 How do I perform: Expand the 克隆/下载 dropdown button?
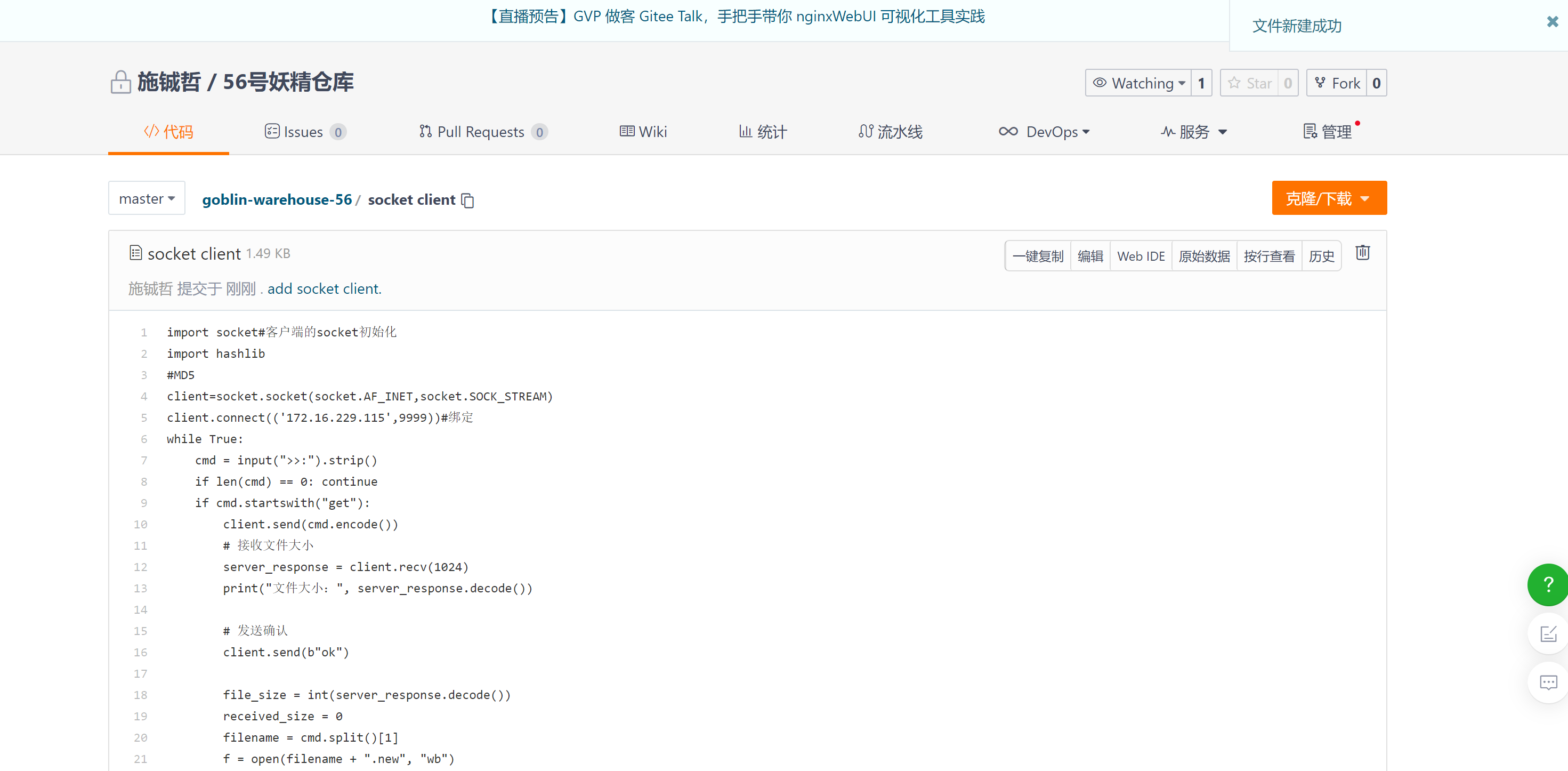(x=1329, y=198)
